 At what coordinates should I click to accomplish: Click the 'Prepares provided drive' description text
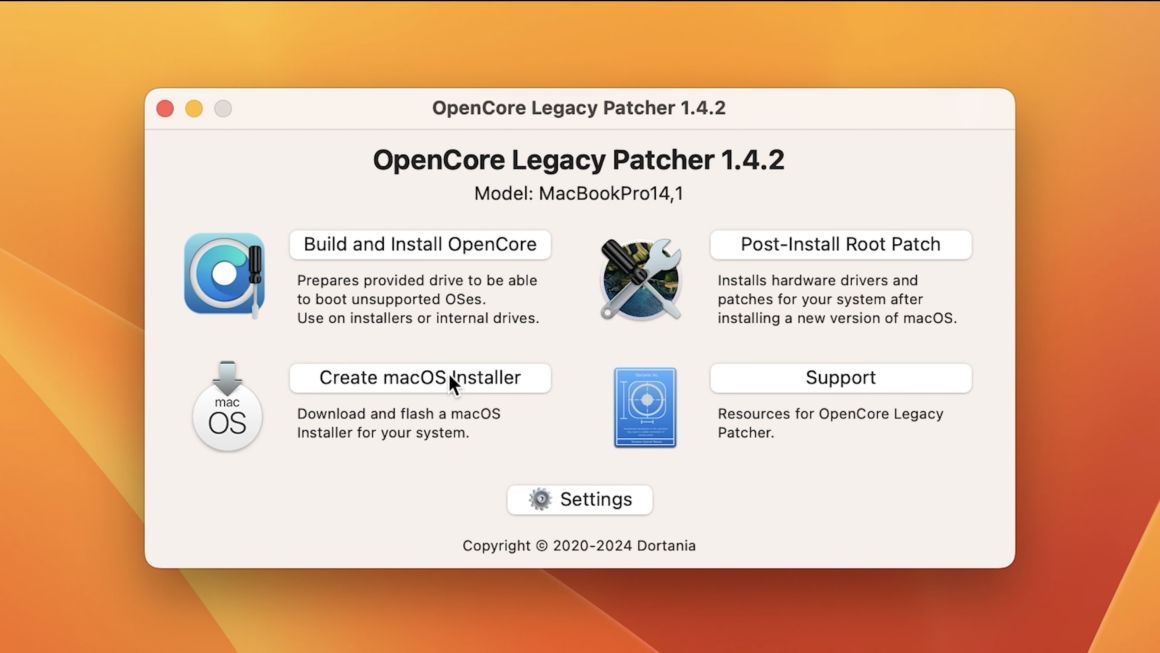click(418, 300)
